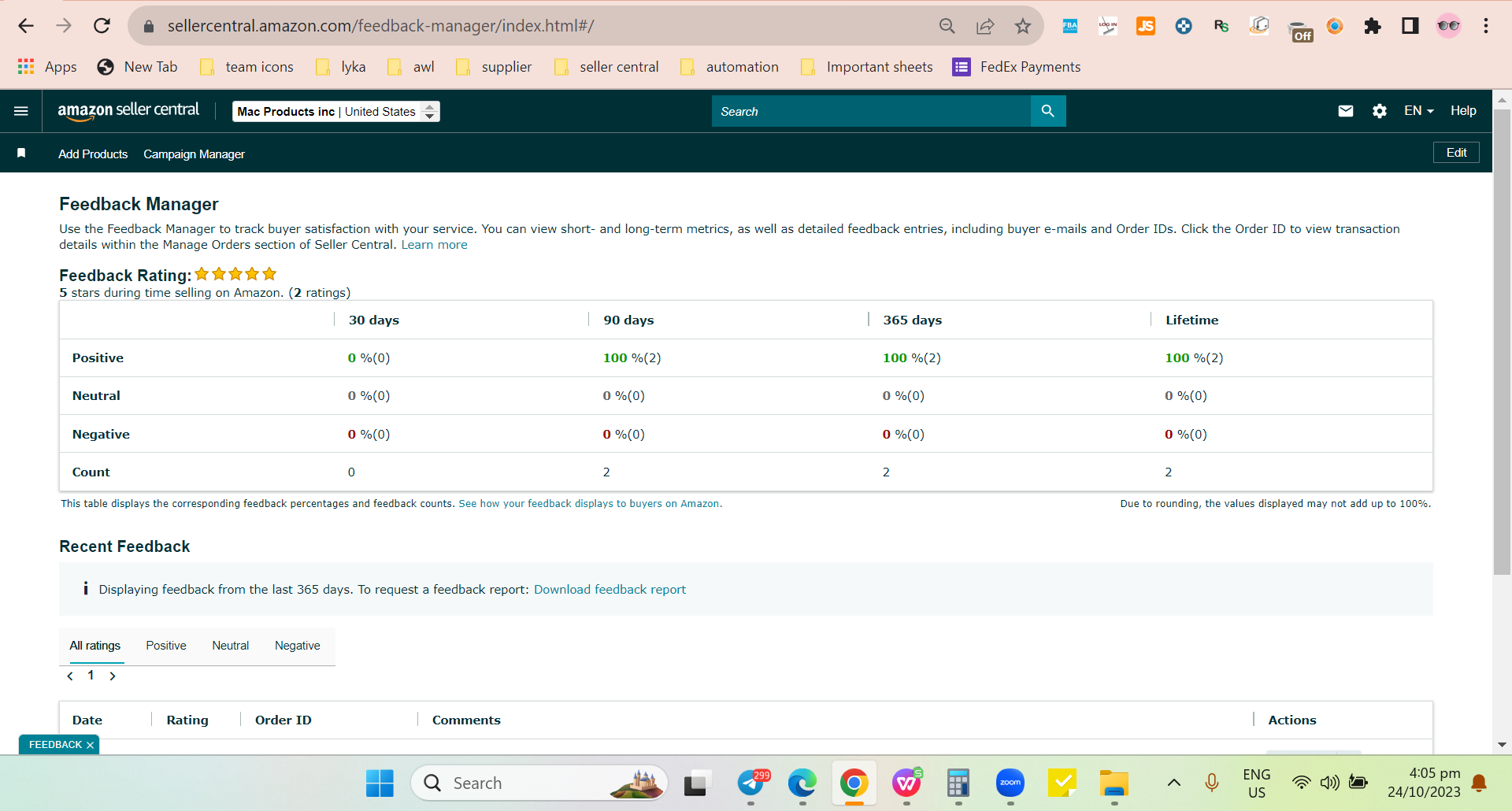Open the FedEx Payments bookmark
The height and width of the screenshot is (811, 1512).
click(x=1017, y=67)
